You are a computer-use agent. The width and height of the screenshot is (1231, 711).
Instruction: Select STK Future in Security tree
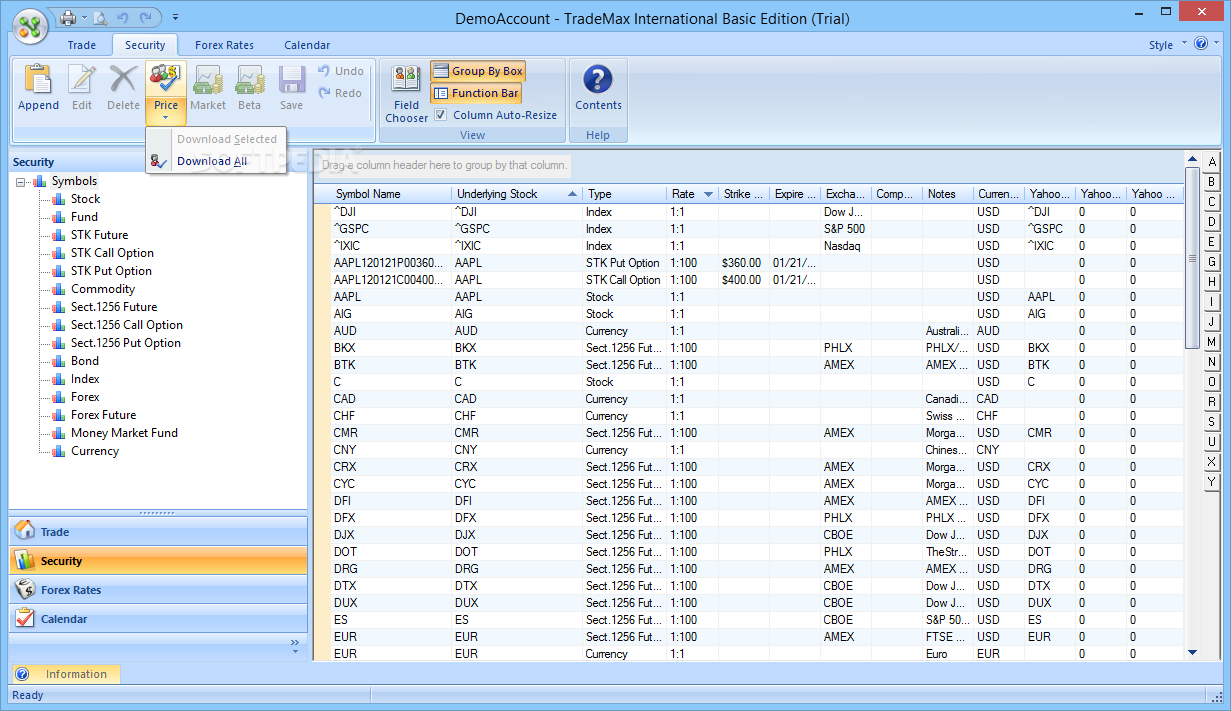coord(99,235)
